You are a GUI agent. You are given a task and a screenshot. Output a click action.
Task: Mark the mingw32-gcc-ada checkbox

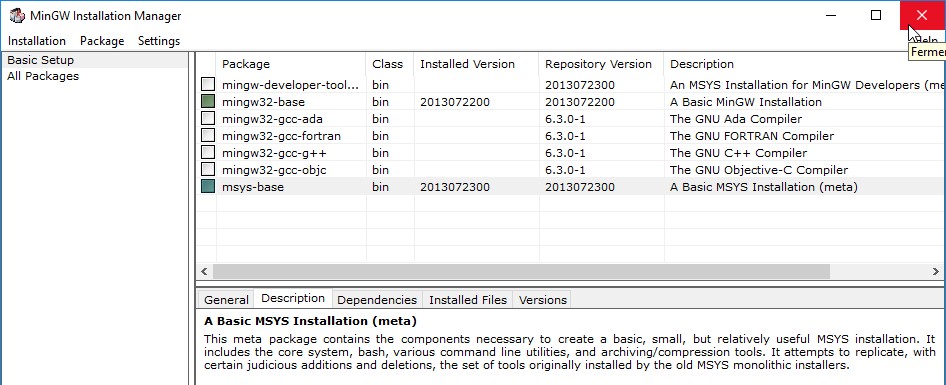208,118
